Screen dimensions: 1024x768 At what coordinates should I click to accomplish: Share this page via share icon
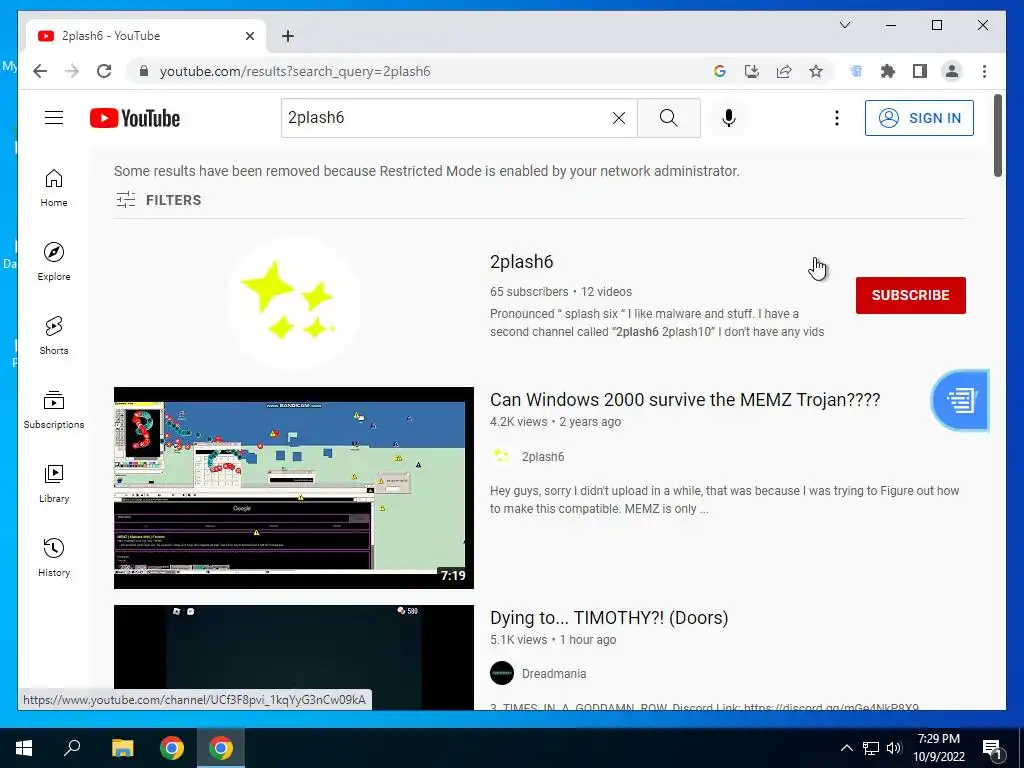[x=784, y=71]
